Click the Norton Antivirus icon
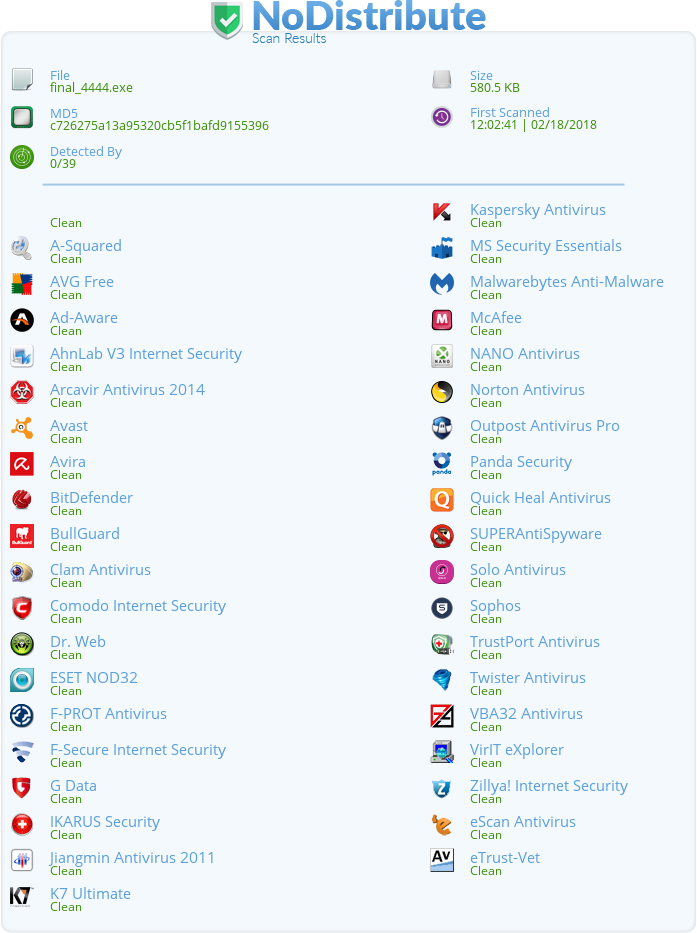Viewport: 697px width, 933px height. coord(441,392)
